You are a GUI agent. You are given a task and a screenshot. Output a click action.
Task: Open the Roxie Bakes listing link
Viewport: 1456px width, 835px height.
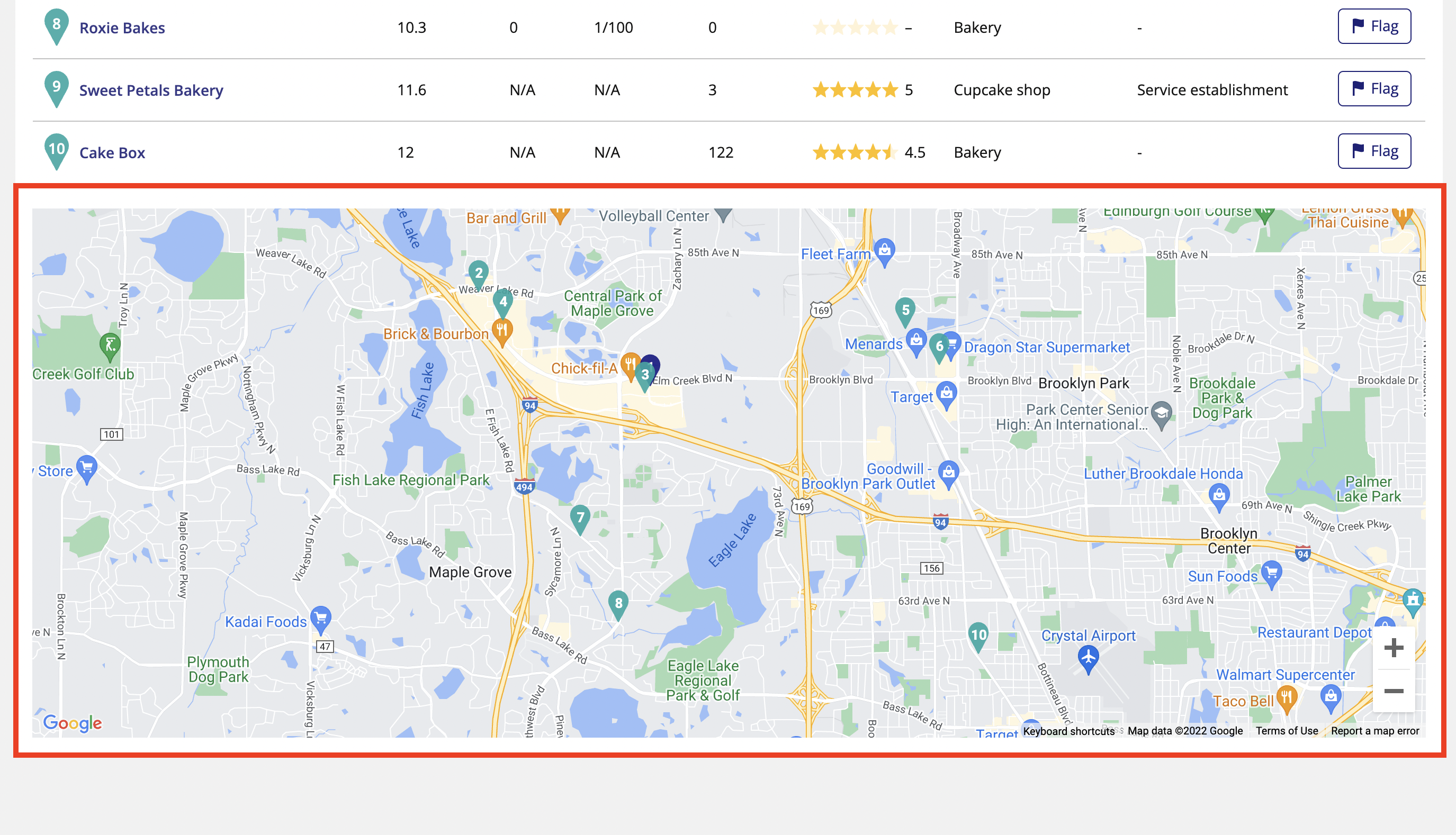click(122, 28)
